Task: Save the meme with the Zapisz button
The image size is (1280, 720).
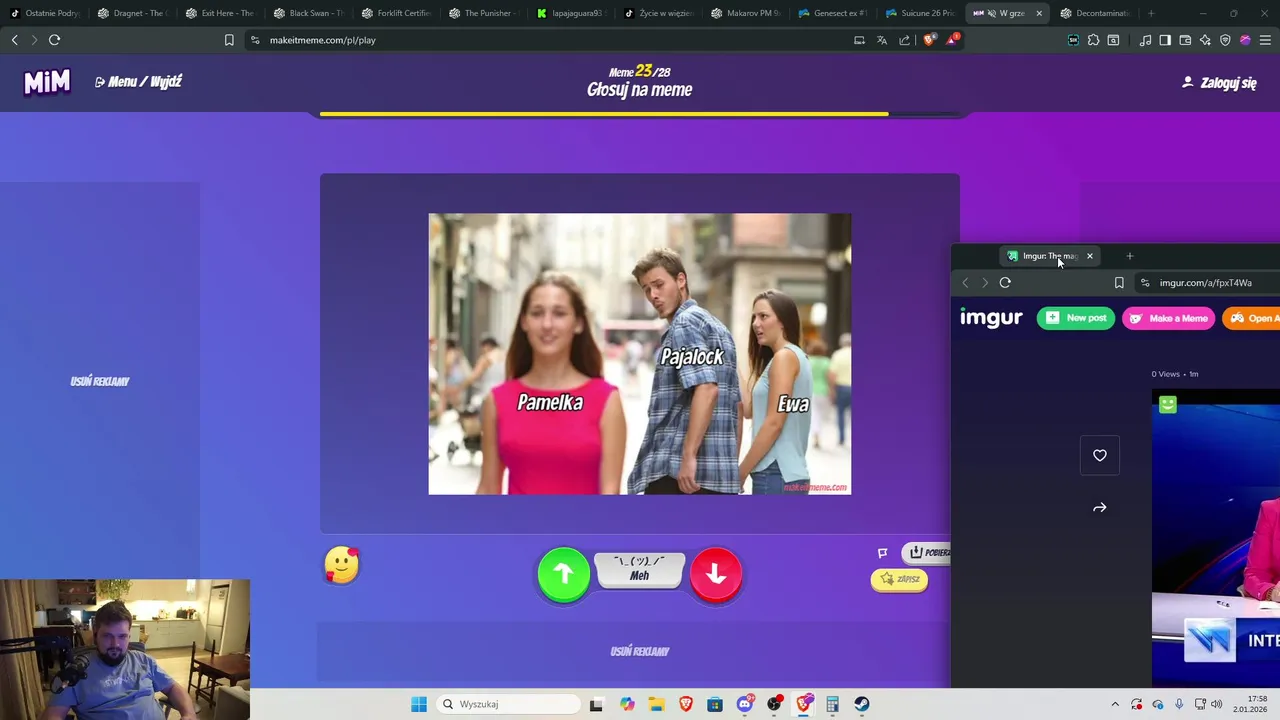Action: 899,579
